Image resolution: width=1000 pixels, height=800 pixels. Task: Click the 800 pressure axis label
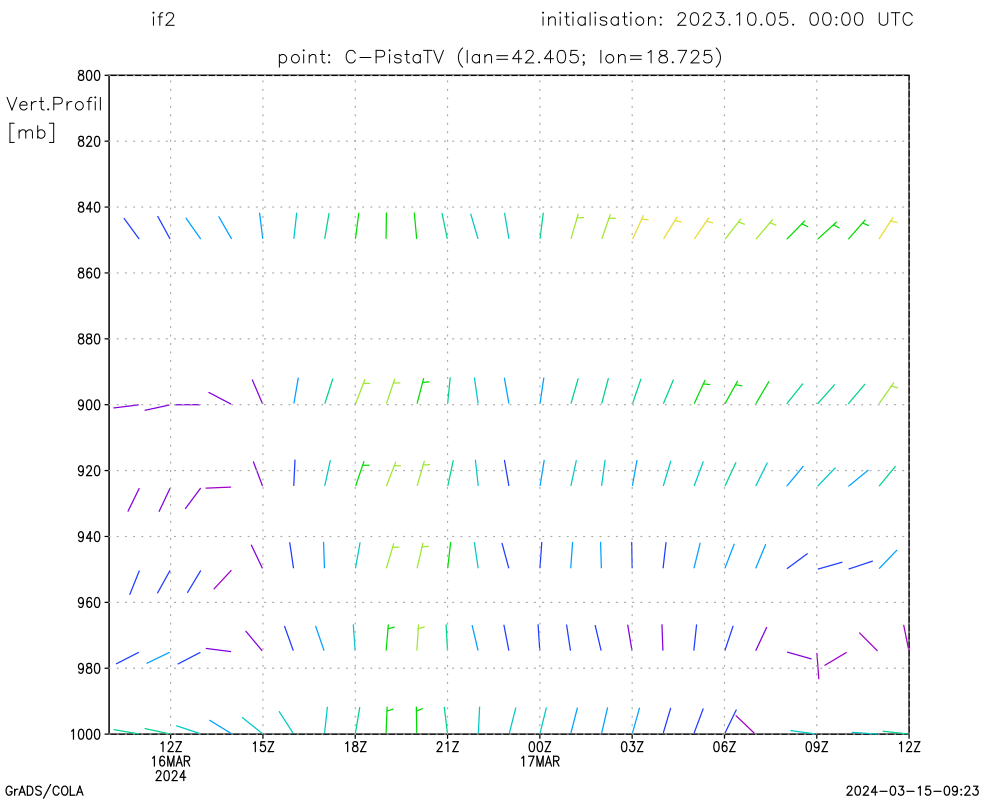point(89,76)
